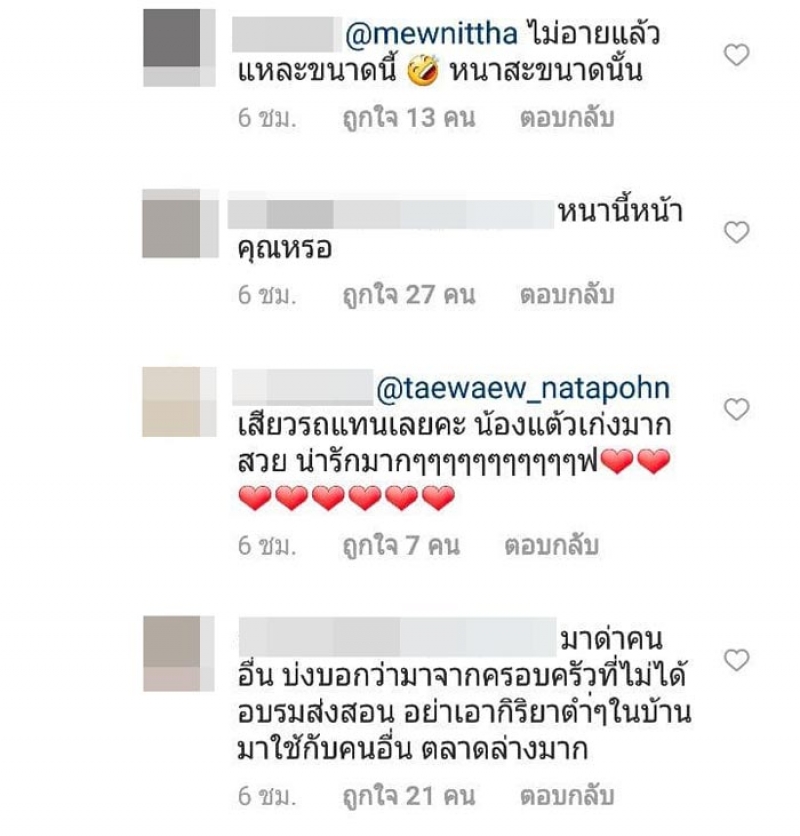Open fourth commenter's blurred avatar
Viewport: 800px width, 836px height.
(179, 654)
